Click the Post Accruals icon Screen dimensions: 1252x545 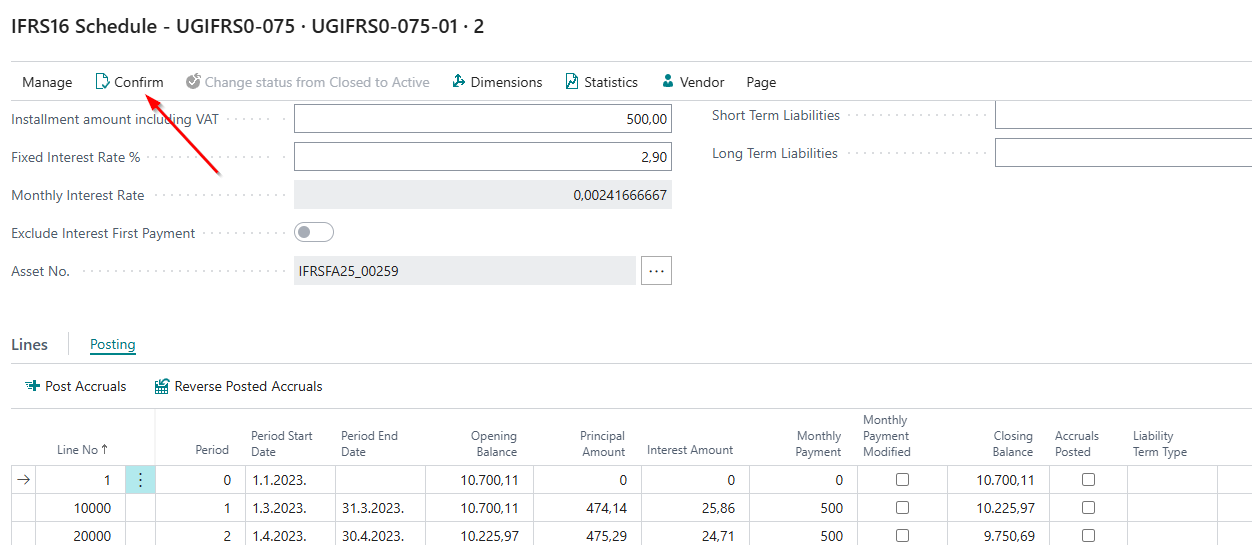click(x=32, y=386)
